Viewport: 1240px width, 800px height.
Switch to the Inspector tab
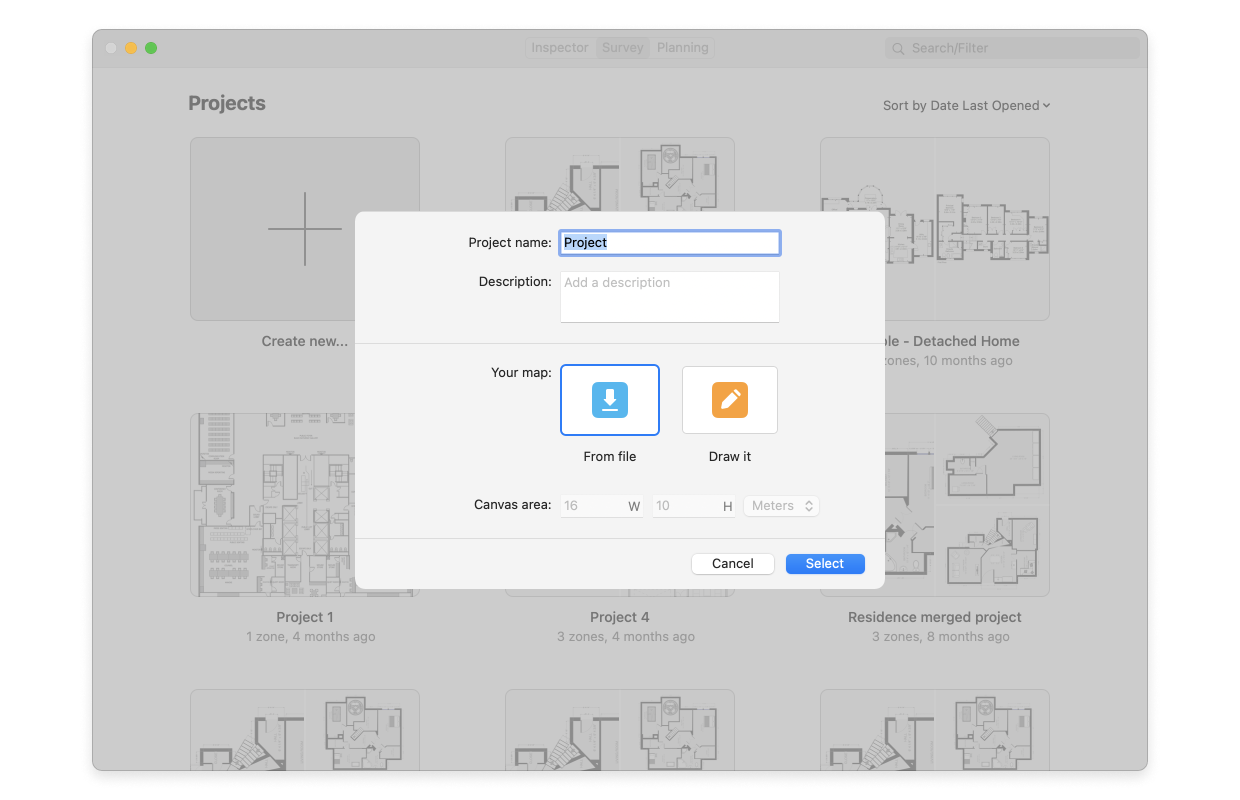click(560, 48)
